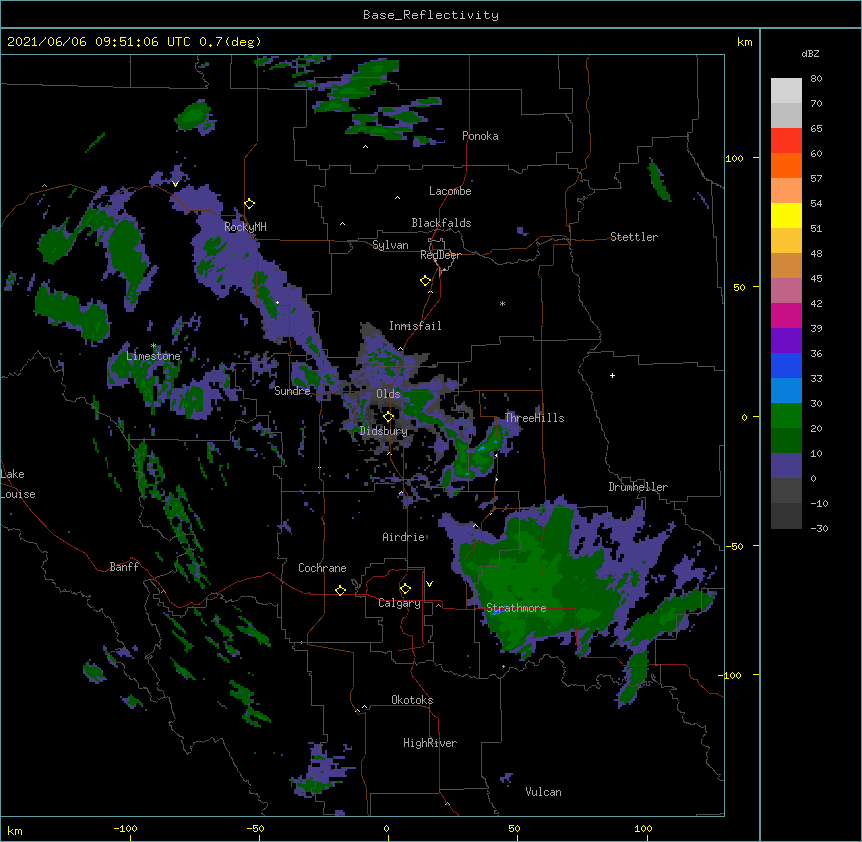Pick the white 70–80 dBZ legend swatch
This screenshot has height=842, width=862.
[x=786, y=91]
